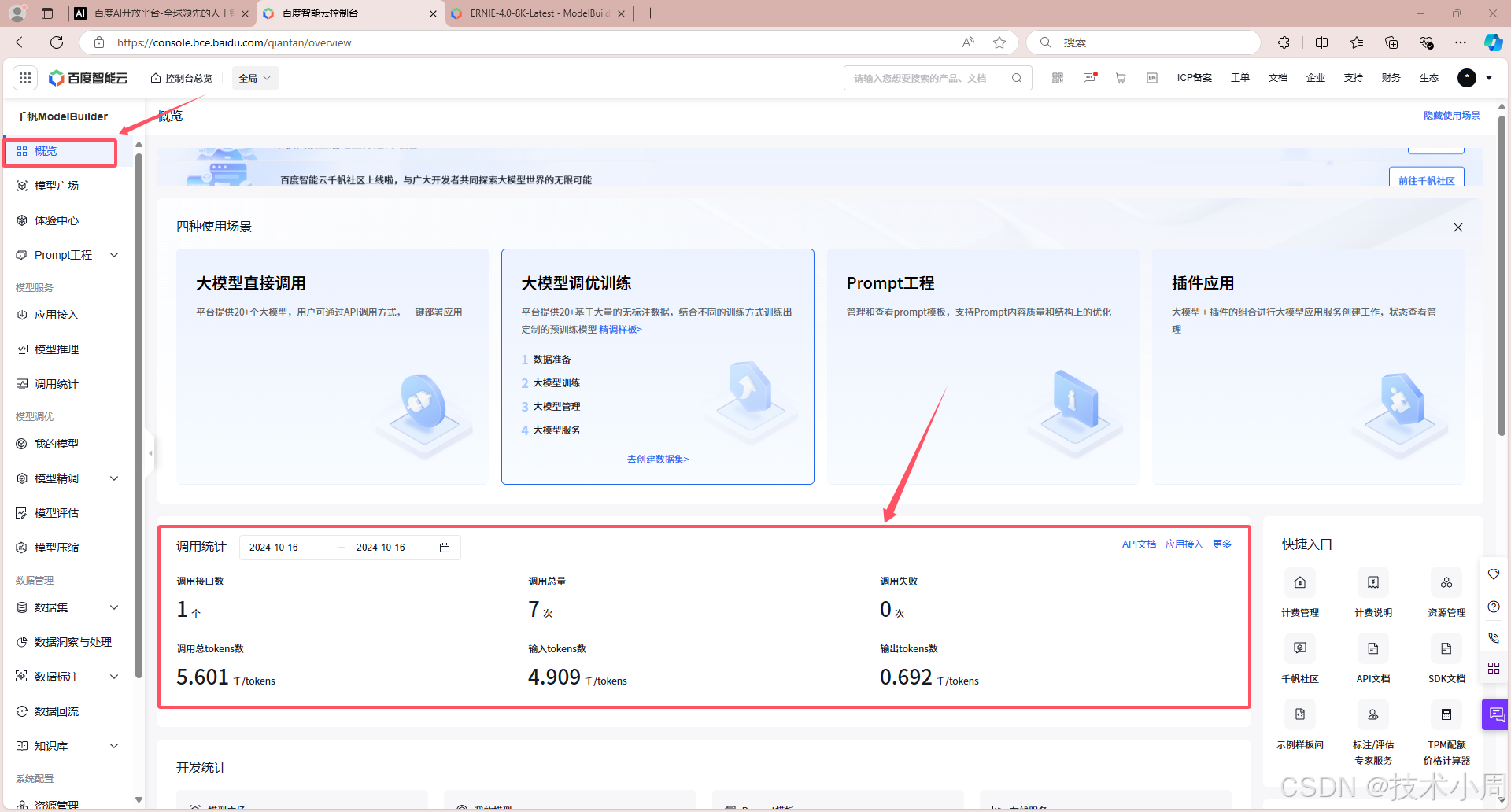Expand the 知识库 sidebar menu

point(114,746)
